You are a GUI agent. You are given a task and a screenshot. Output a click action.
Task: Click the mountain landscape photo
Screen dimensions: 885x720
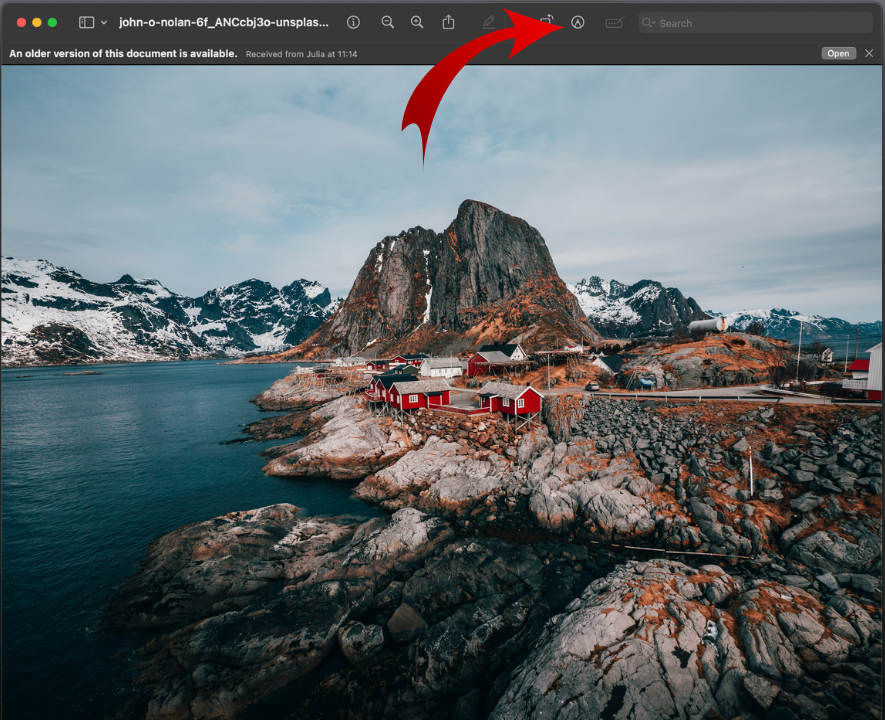441,392
